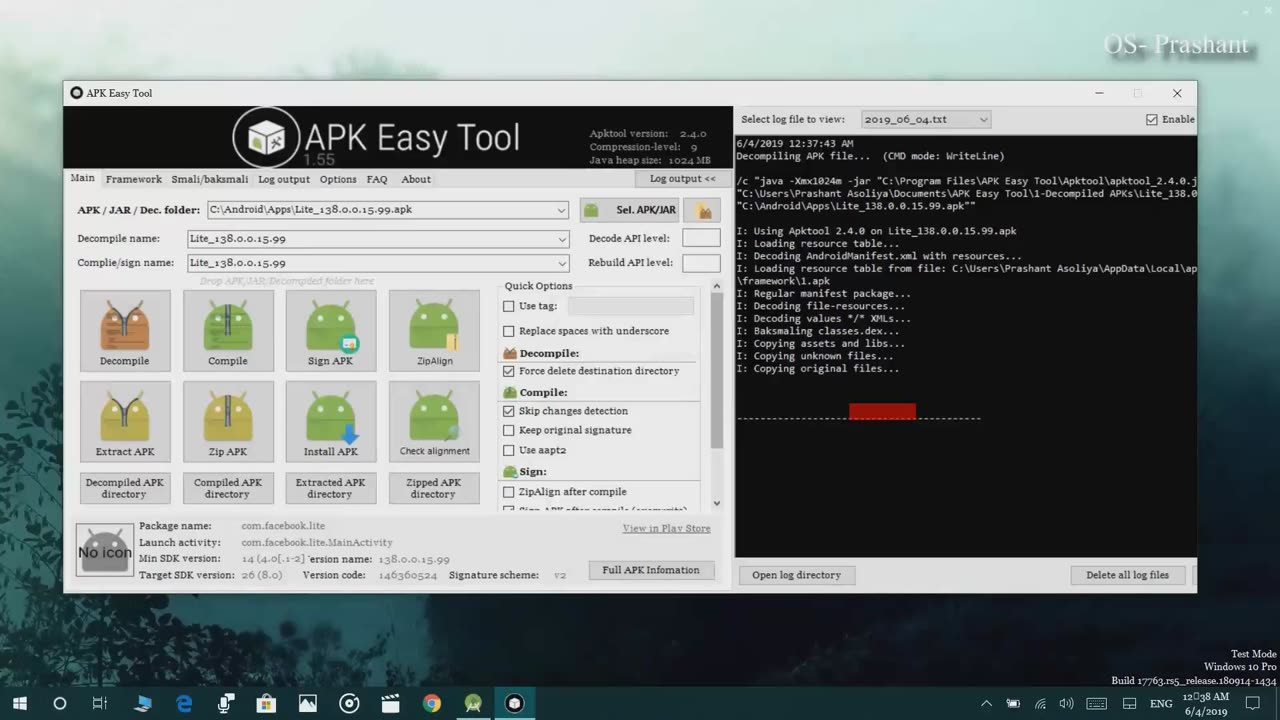Open the Framework tab
The image size is (1280, 720).
point(134,179)
